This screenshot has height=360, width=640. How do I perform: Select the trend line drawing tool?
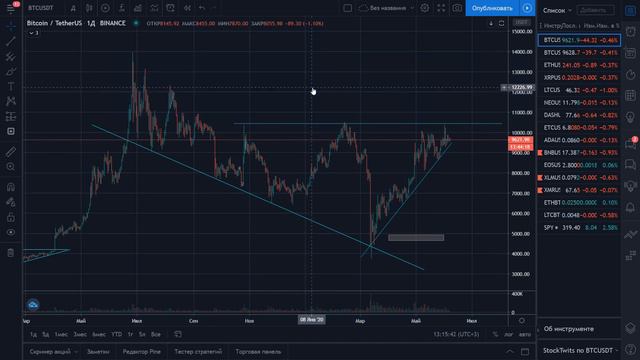11,41
